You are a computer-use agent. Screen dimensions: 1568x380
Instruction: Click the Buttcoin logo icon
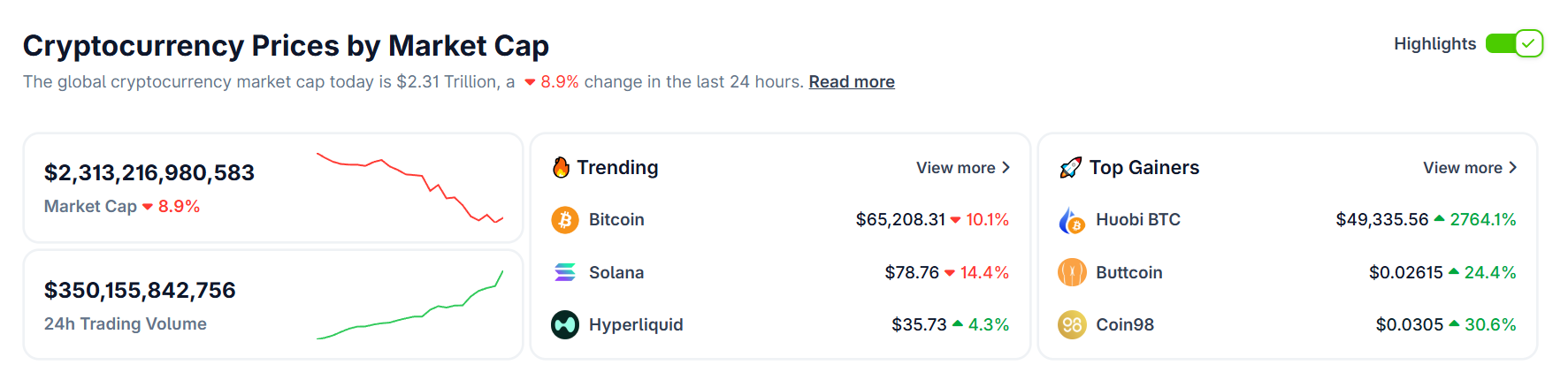pos(1072,272)
